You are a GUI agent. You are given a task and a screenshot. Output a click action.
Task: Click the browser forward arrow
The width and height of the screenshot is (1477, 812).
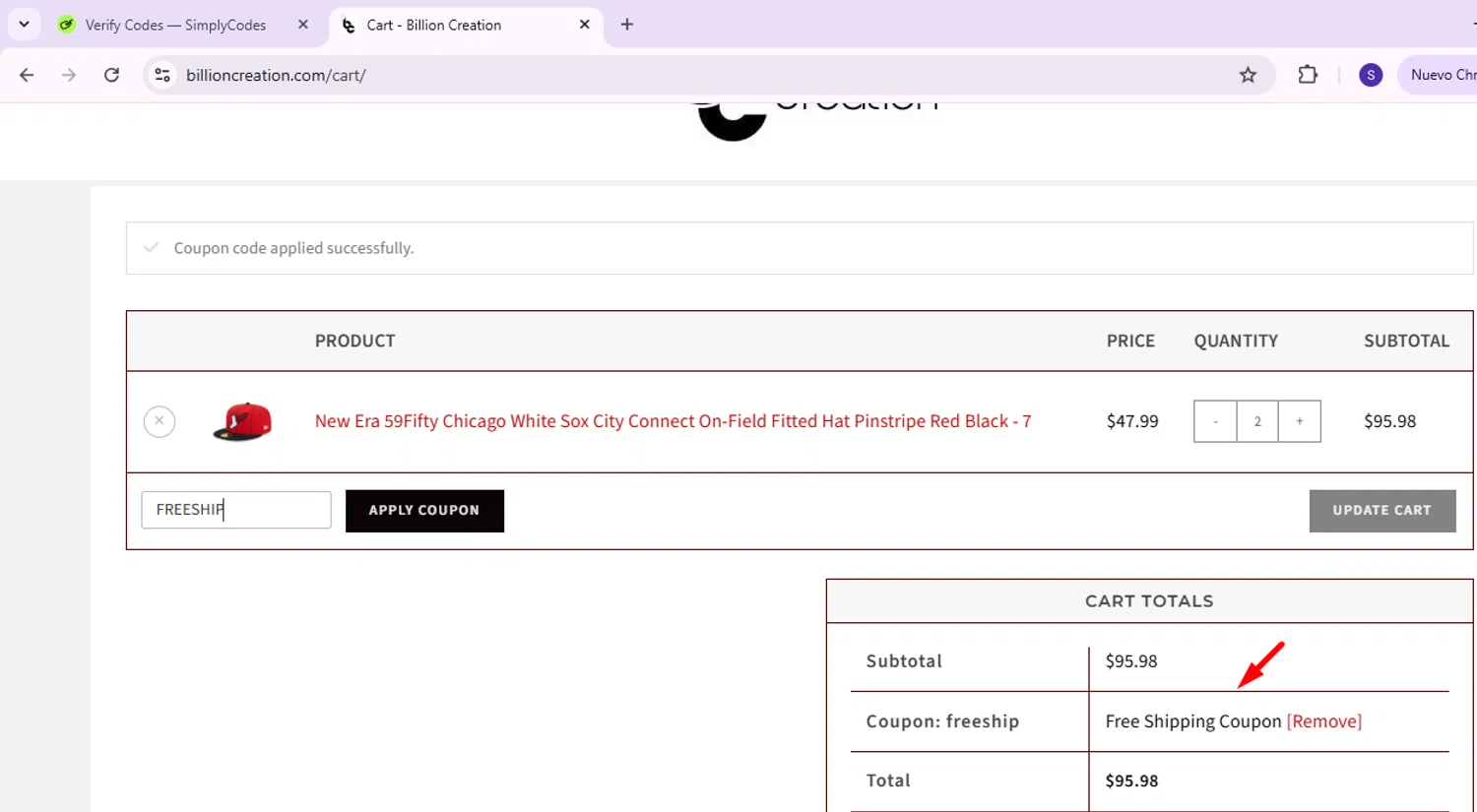[x=69, y=75]
